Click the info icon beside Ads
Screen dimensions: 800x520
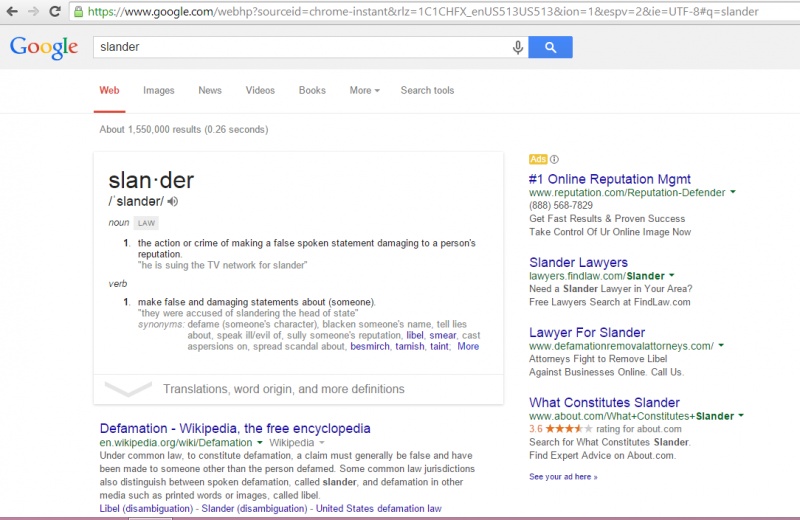click(555, 159)
